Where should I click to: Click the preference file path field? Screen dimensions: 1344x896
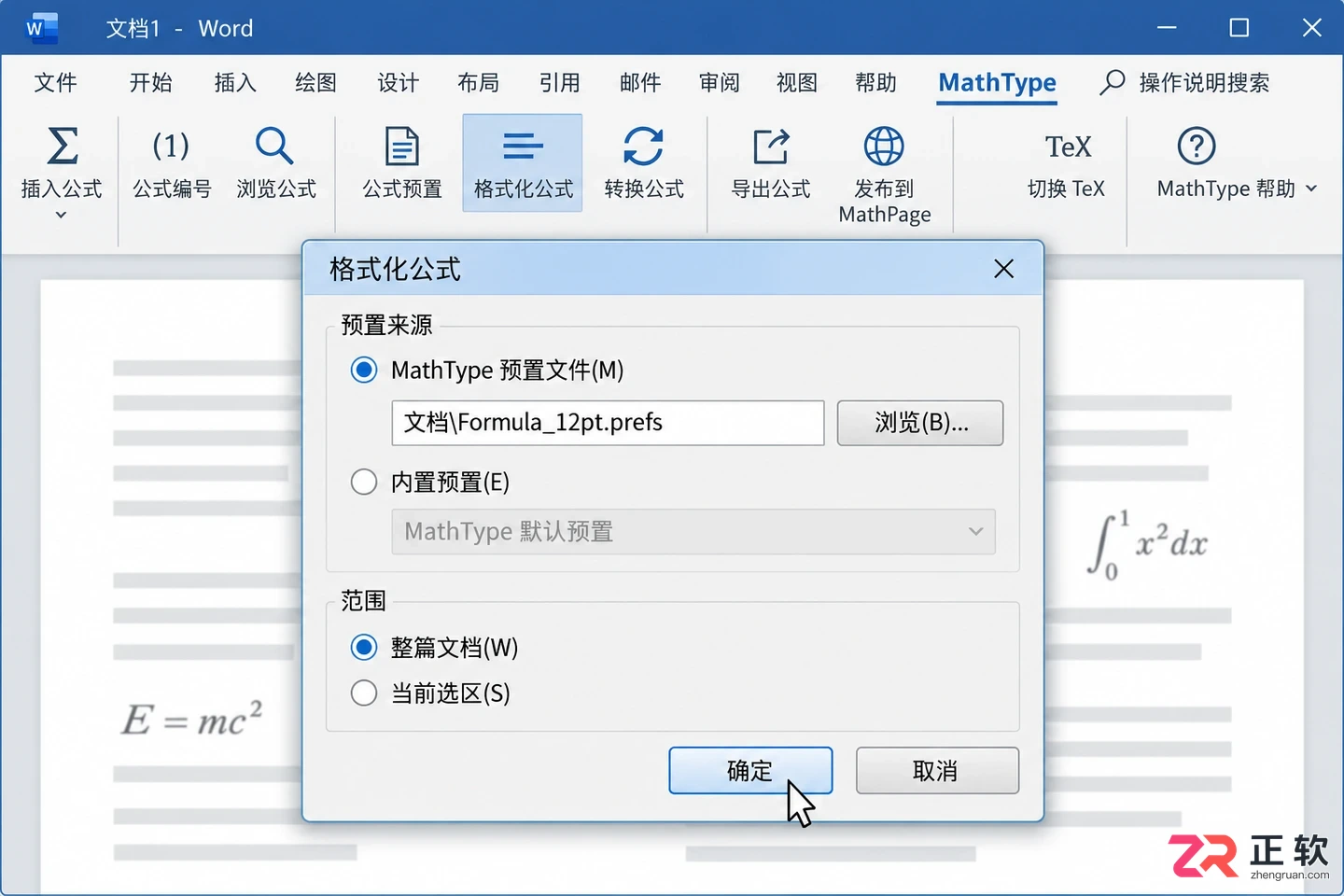(x=608, y=423)
